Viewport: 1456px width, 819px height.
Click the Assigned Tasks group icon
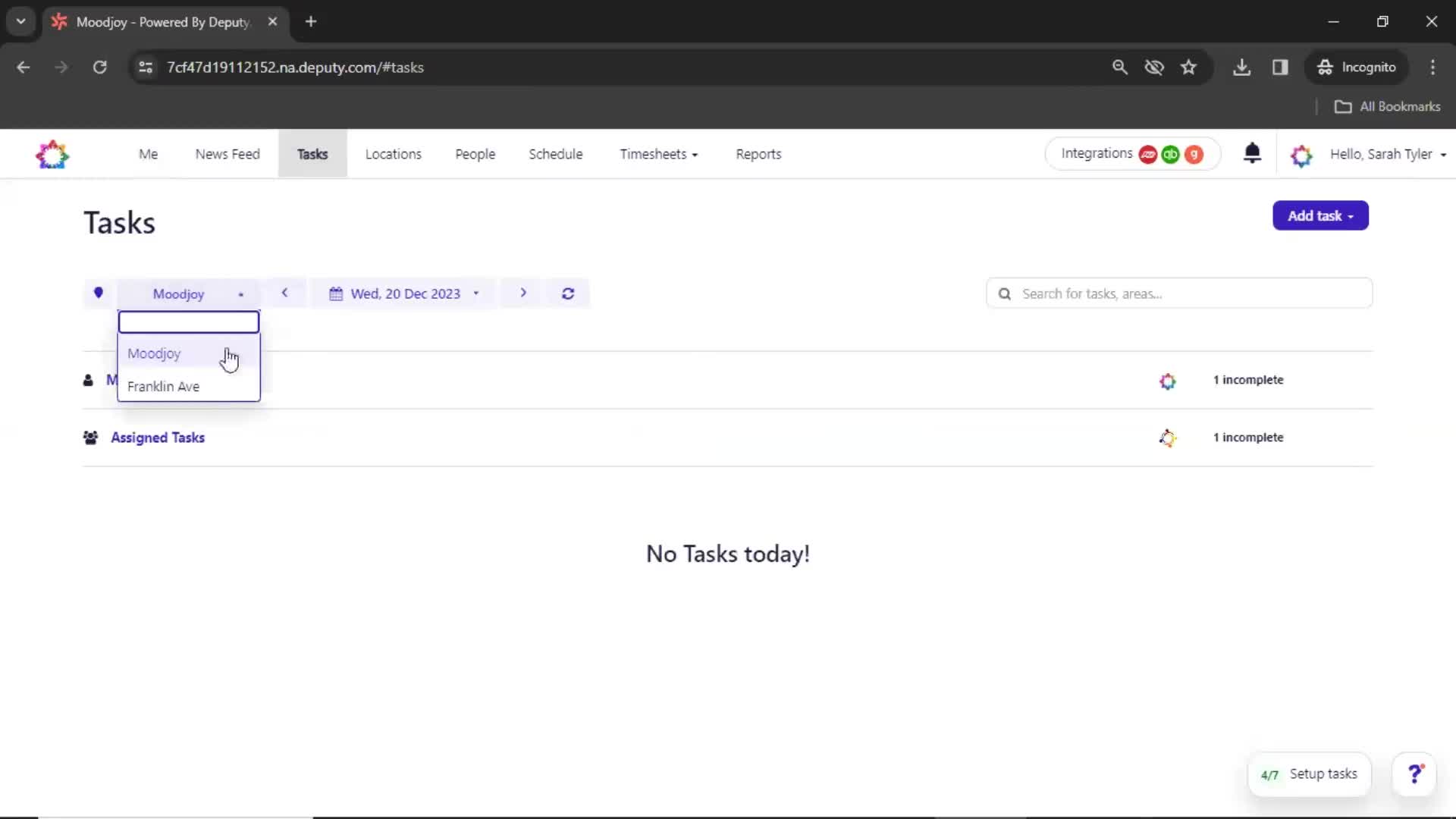(90, 438)
